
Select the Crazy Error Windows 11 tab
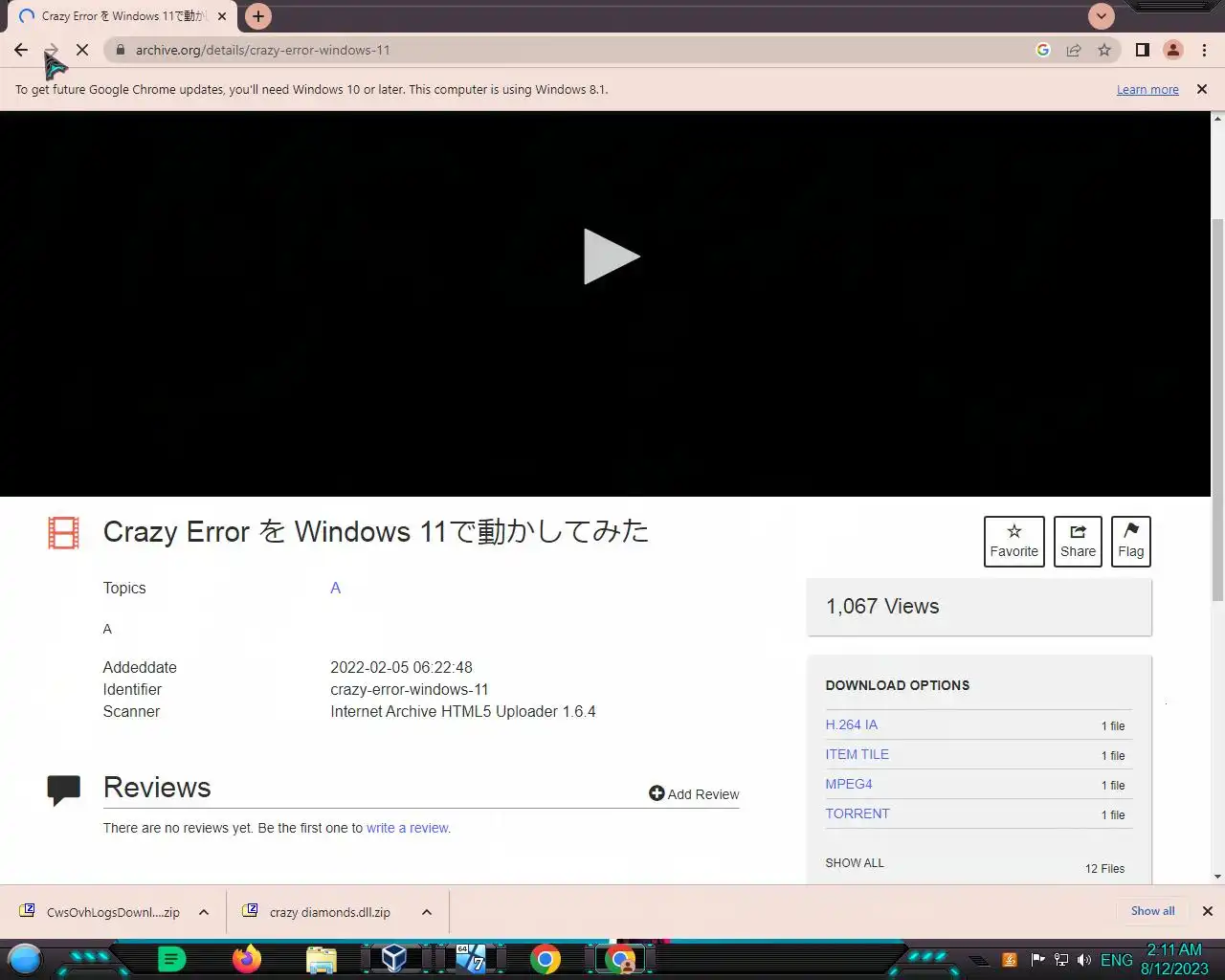[122, 16]
